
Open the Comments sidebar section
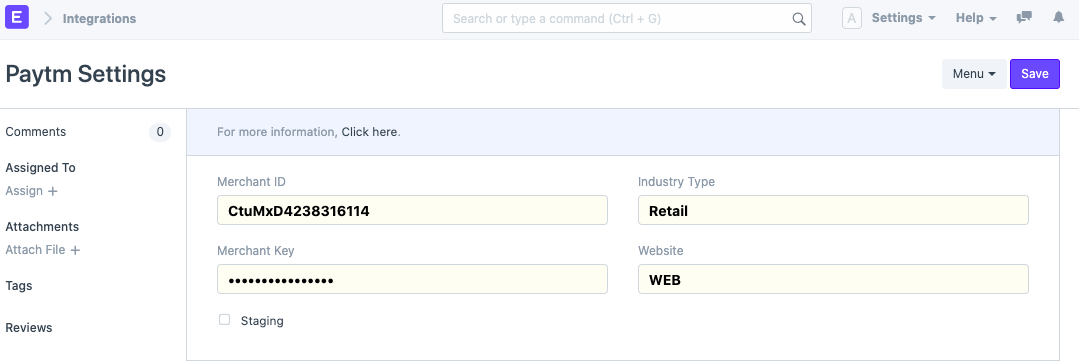[36, 131]
